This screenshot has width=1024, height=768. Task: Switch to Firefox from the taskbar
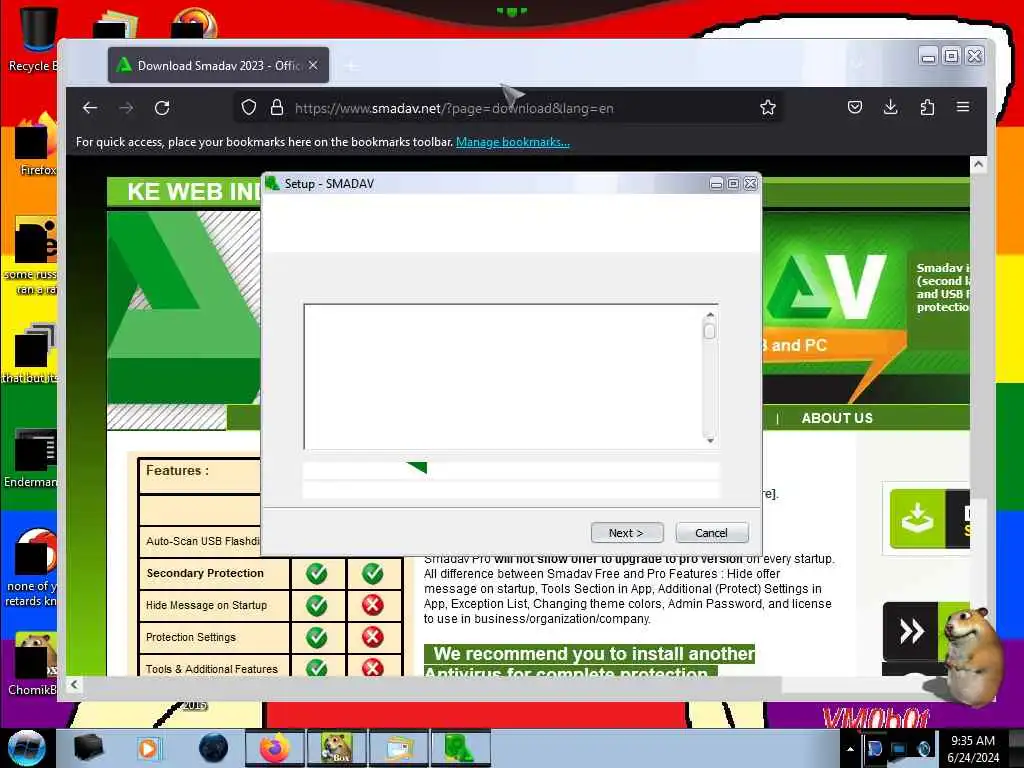(274, 748)
